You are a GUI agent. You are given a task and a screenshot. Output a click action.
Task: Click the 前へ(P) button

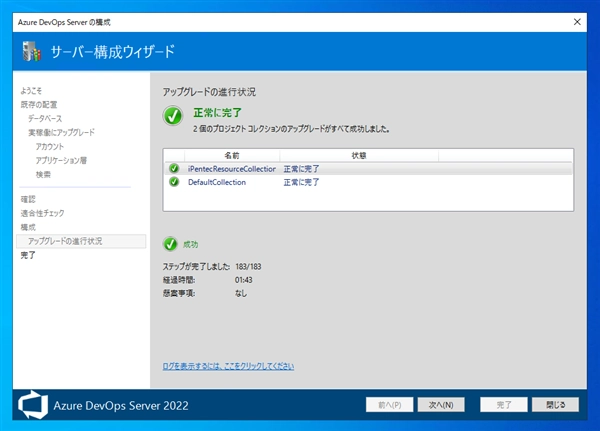(390, 405)
